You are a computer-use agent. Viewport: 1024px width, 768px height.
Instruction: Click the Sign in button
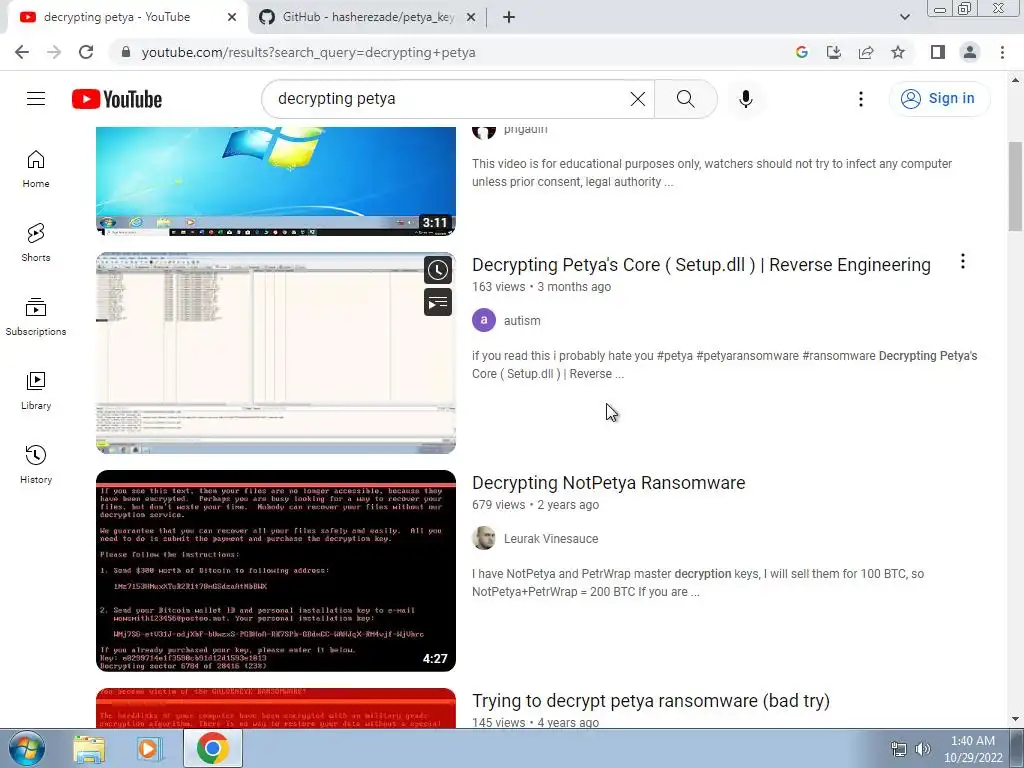point(939,99)
